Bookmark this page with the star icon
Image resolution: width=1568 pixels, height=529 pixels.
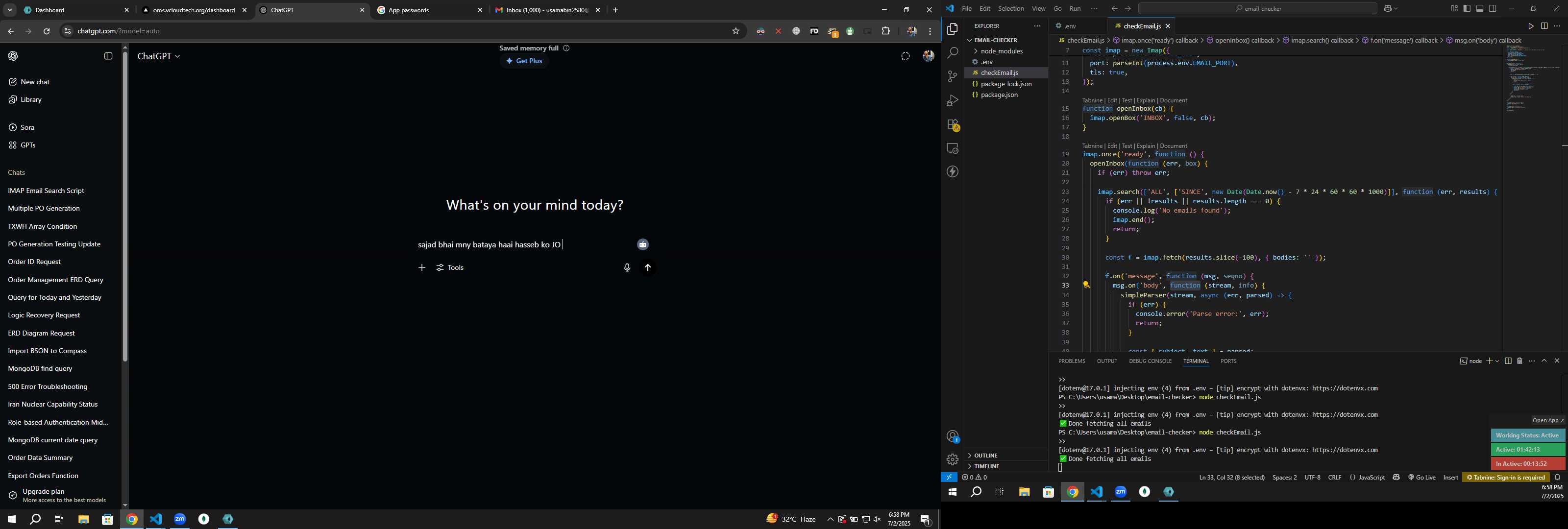(735, 31)
